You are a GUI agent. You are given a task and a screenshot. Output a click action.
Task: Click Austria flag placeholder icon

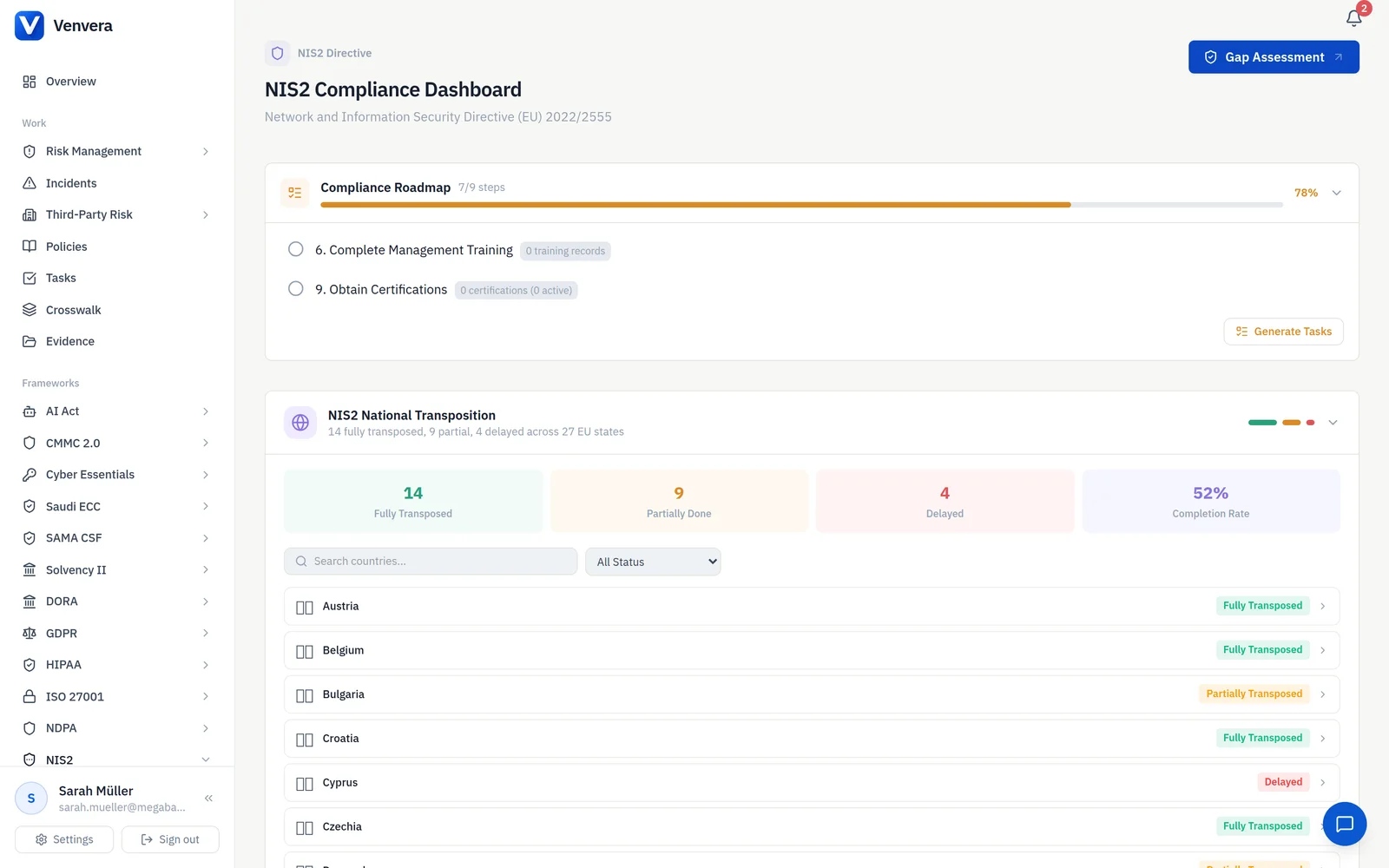pyautogui.click(x=305, y=608)
